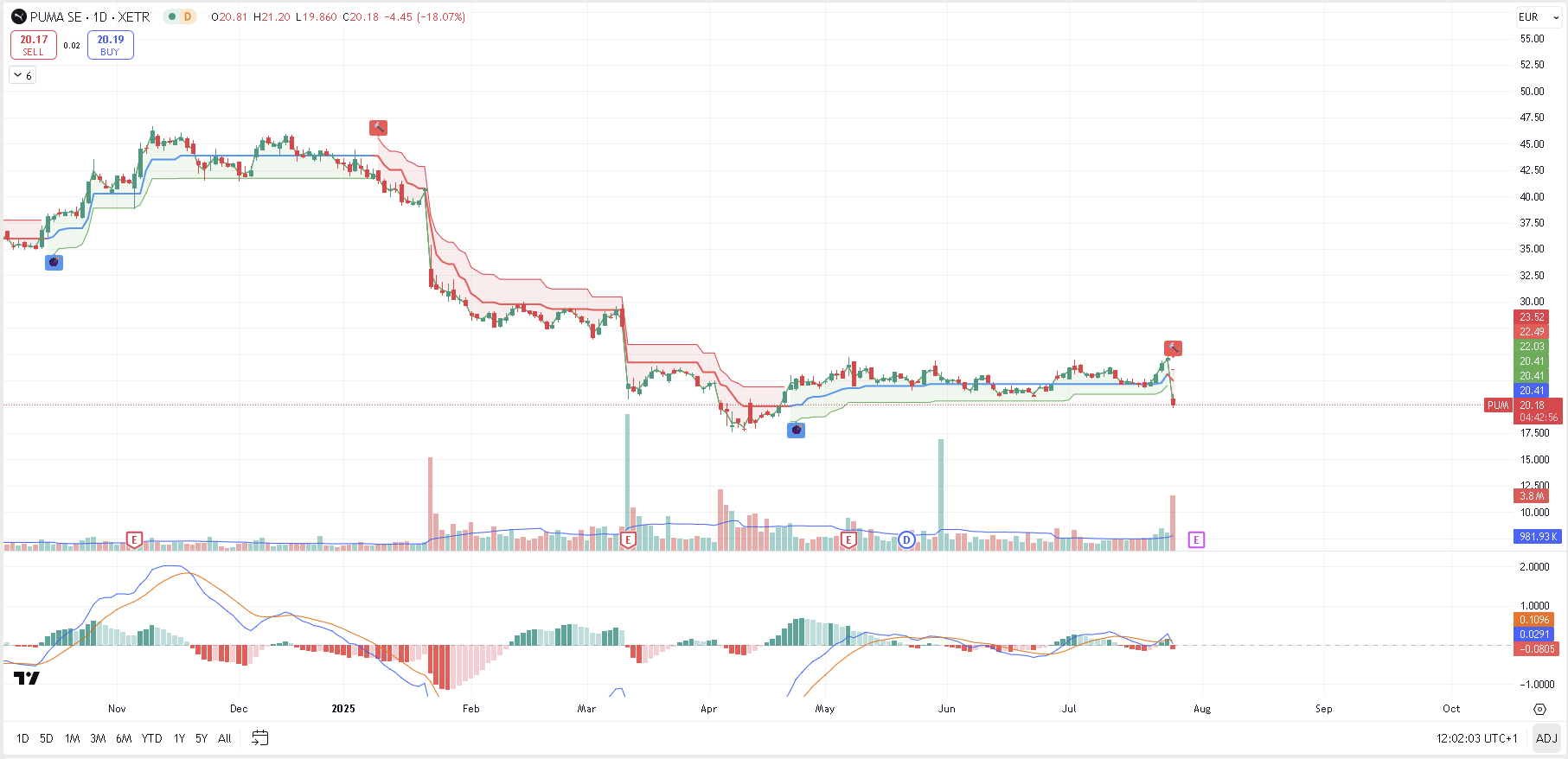Click the 22.03 green price label
Viewport: 1568px width, 759px height.
click(1532, 347)
